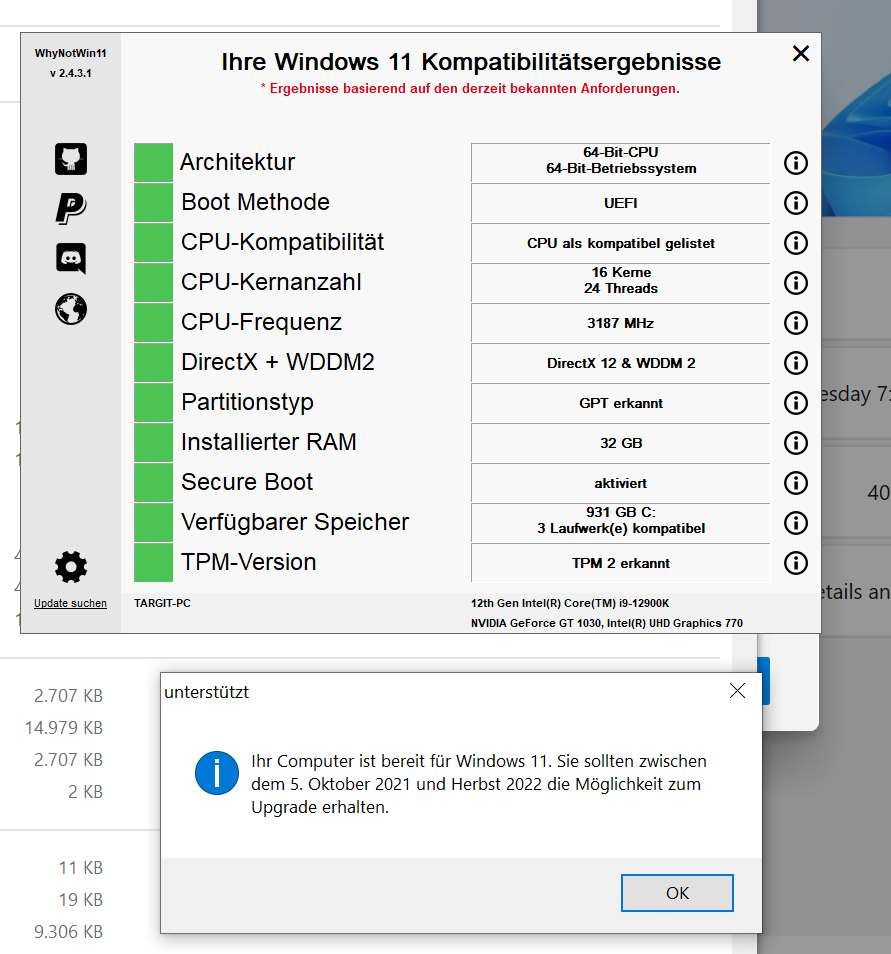Image resolution: width=891 pixels, height=954 pixels.
Task: Click the 'v 2.4.3.1' version label
Action: coord(71,73)
